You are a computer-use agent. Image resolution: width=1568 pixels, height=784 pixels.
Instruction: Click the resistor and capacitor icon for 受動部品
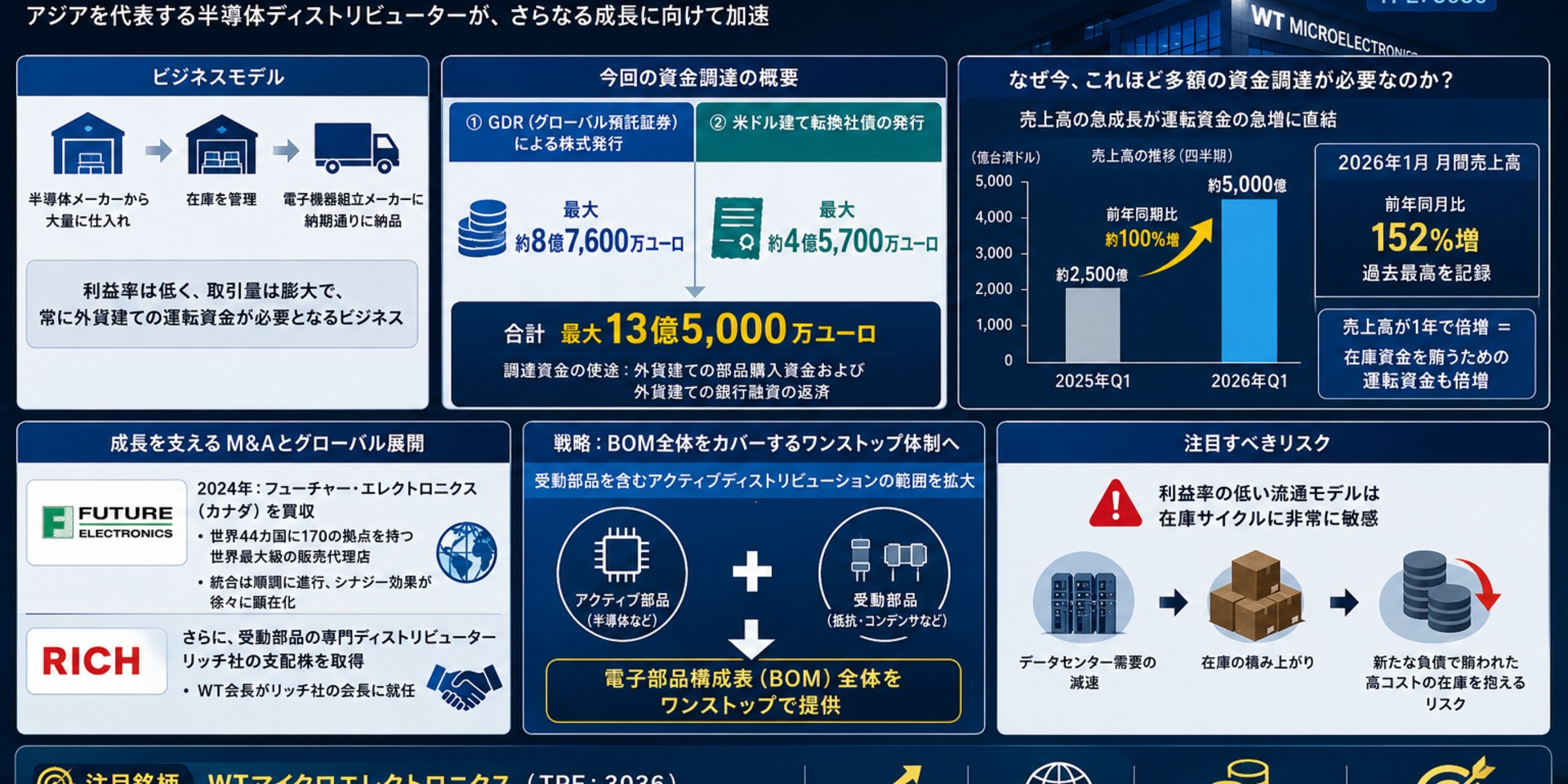coord(887,559)
